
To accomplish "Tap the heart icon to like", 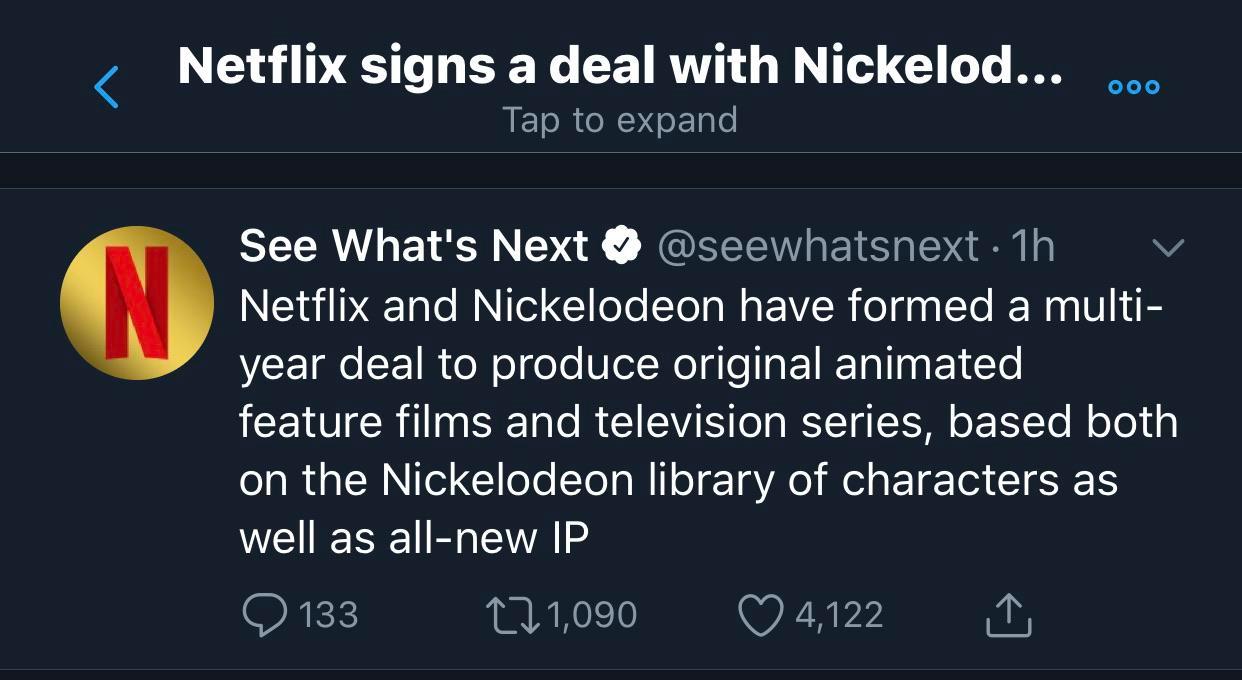I will click(759, 616).
